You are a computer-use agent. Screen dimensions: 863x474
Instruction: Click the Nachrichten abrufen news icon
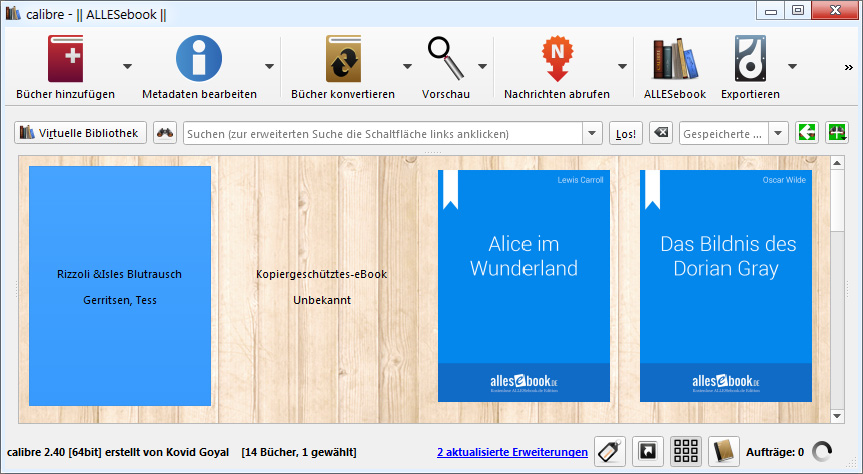click(557, 58)
